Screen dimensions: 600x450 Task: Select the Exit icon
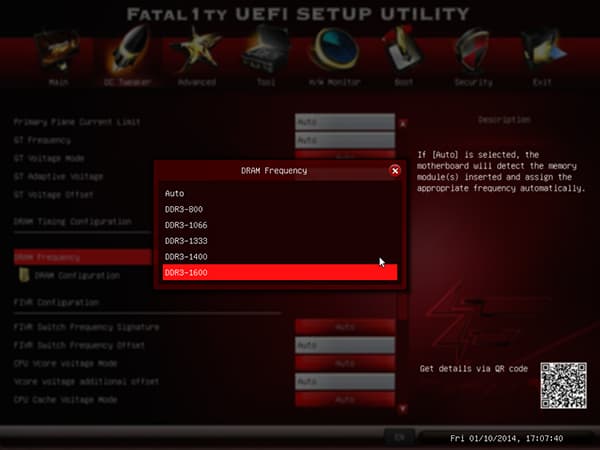[x=543, y=51]
